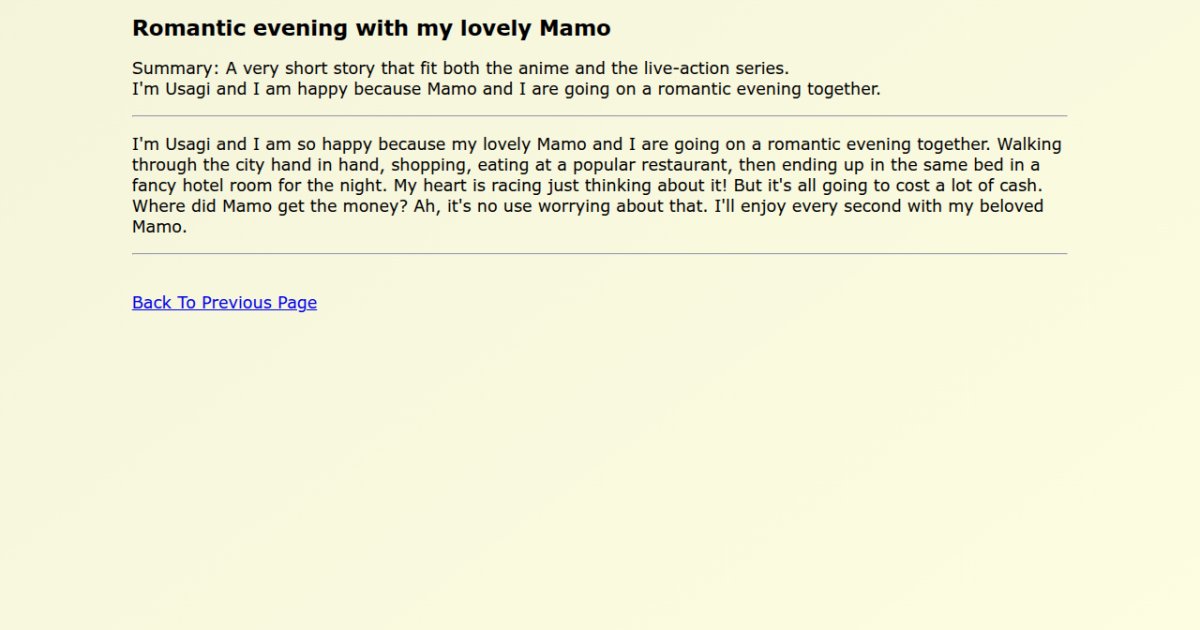This screenshot has width=1200, height=630.
Task: Click 'Walking' at the first line's end
Action: (1029, 145)
